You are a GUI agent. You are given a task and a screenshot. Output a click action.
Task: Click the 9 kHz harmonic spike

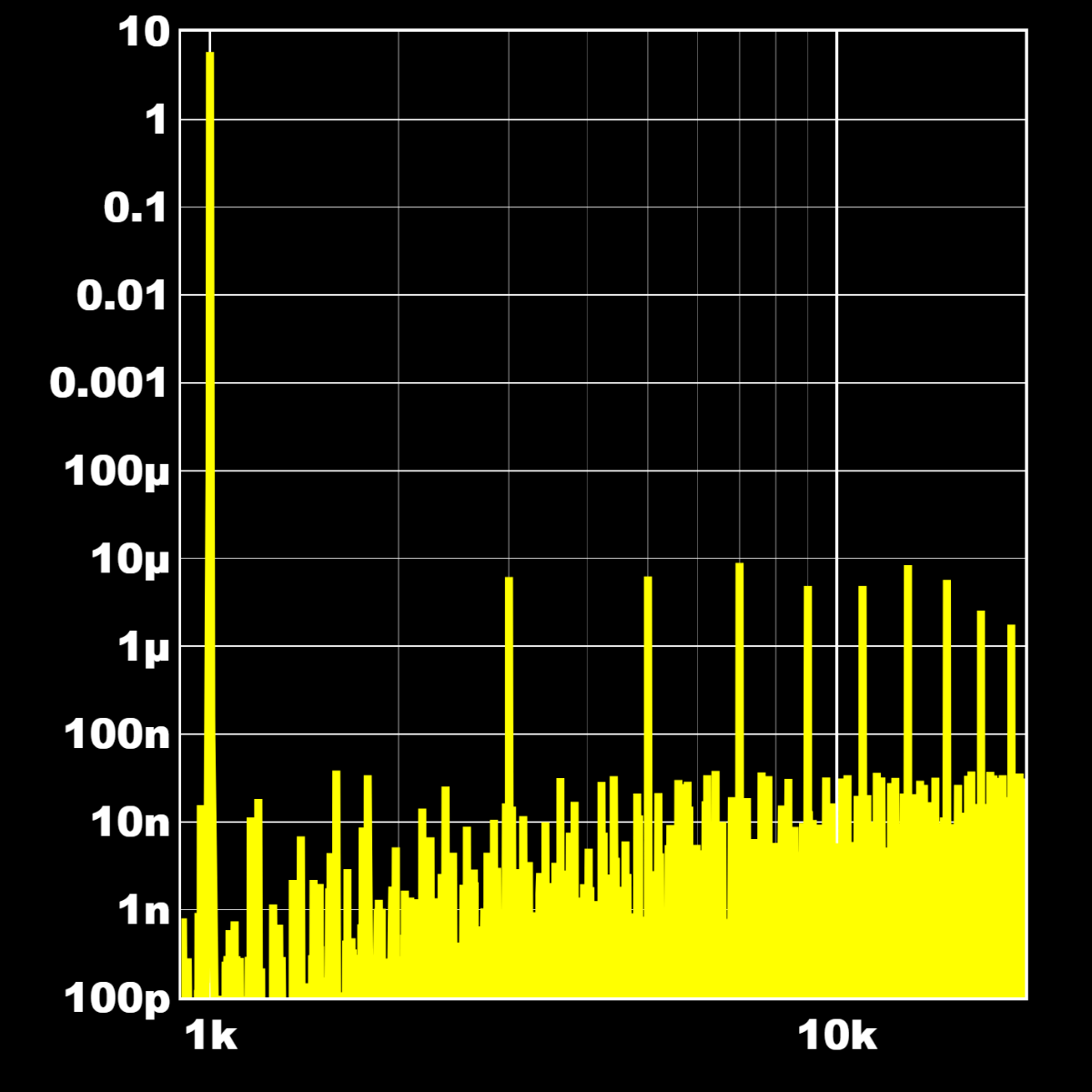(x=807, y=693)
